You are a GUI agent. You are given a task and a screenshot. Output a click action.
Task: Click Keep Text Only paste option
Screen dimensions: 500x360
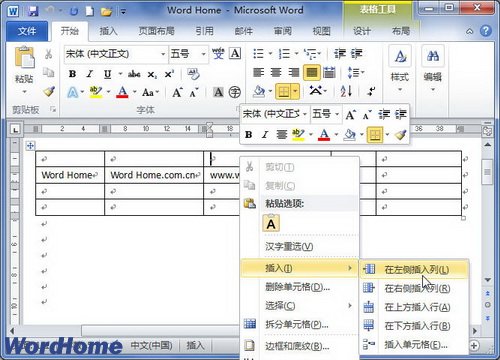click(x=271, y=223)
